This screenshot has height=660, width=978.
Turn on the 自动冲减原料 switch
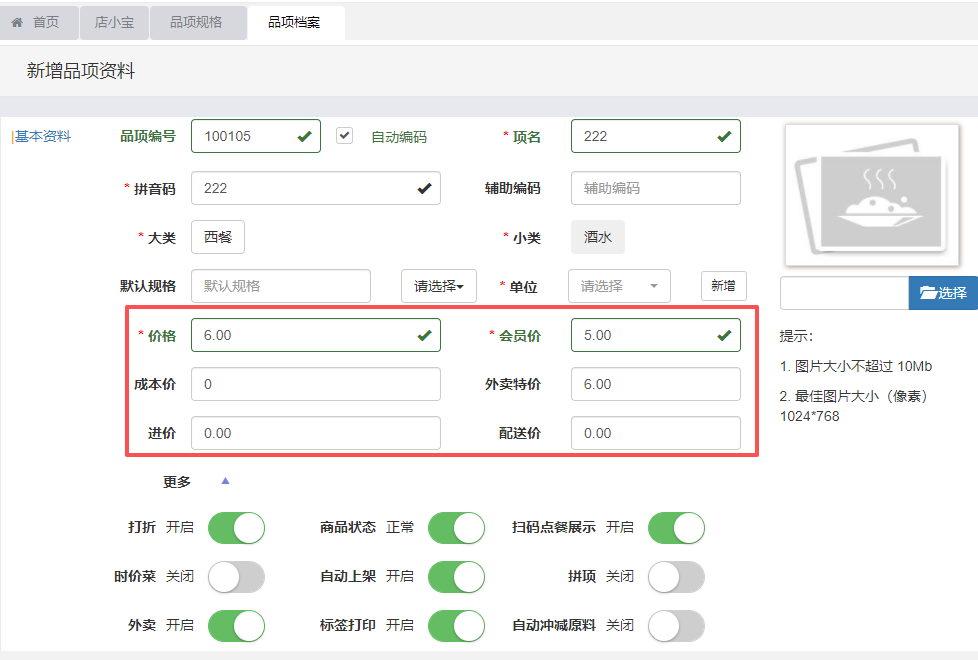tap(676, 626)
